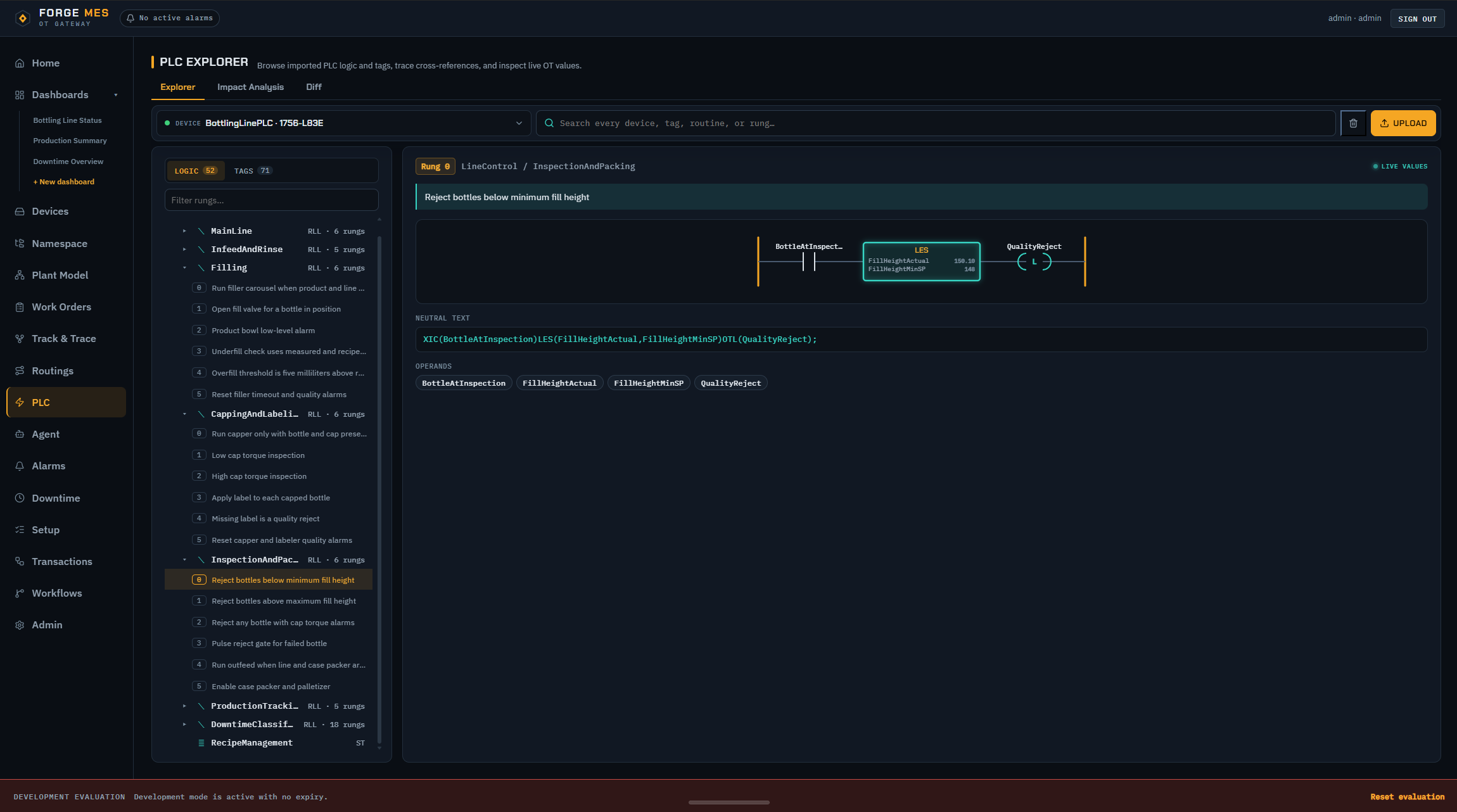Click the Sign Out button
The width and height of the screenshot is (1457, 812).
coord(1417,19)
